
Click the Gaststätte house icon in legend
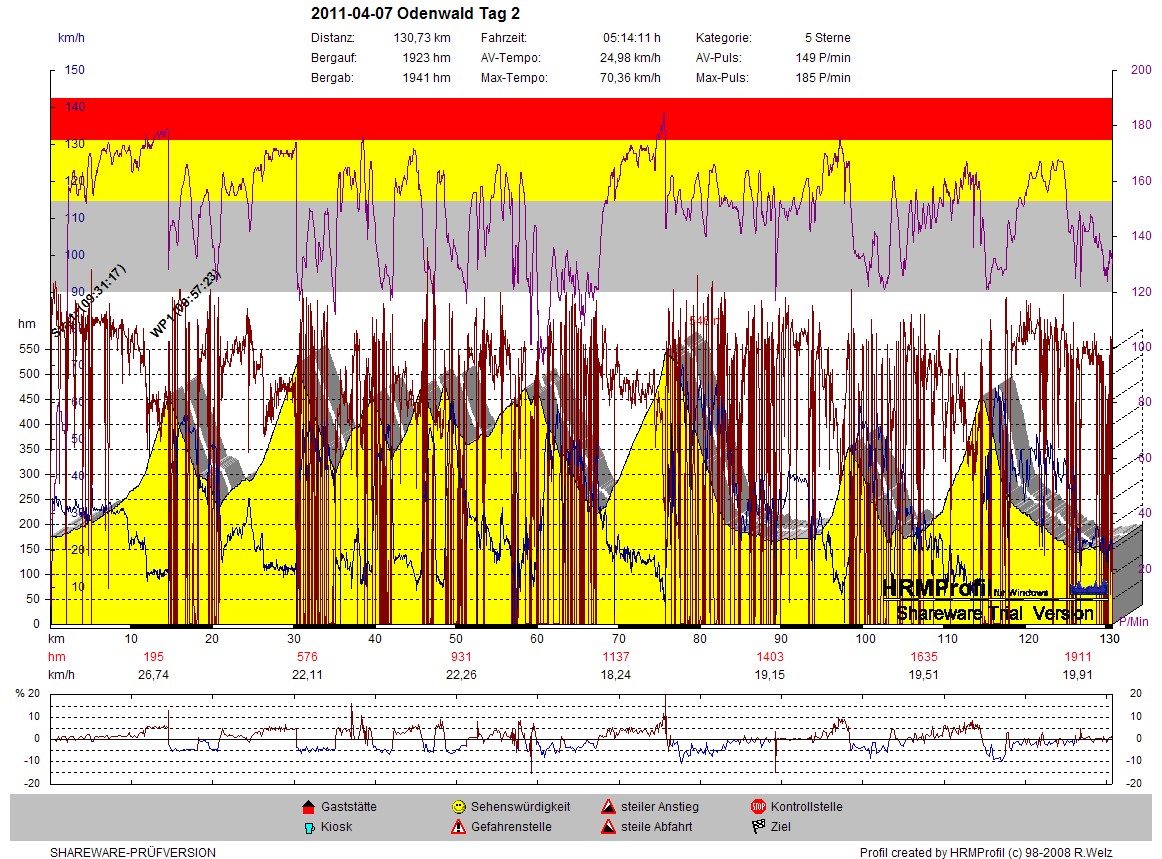click(x=308, y=807)
